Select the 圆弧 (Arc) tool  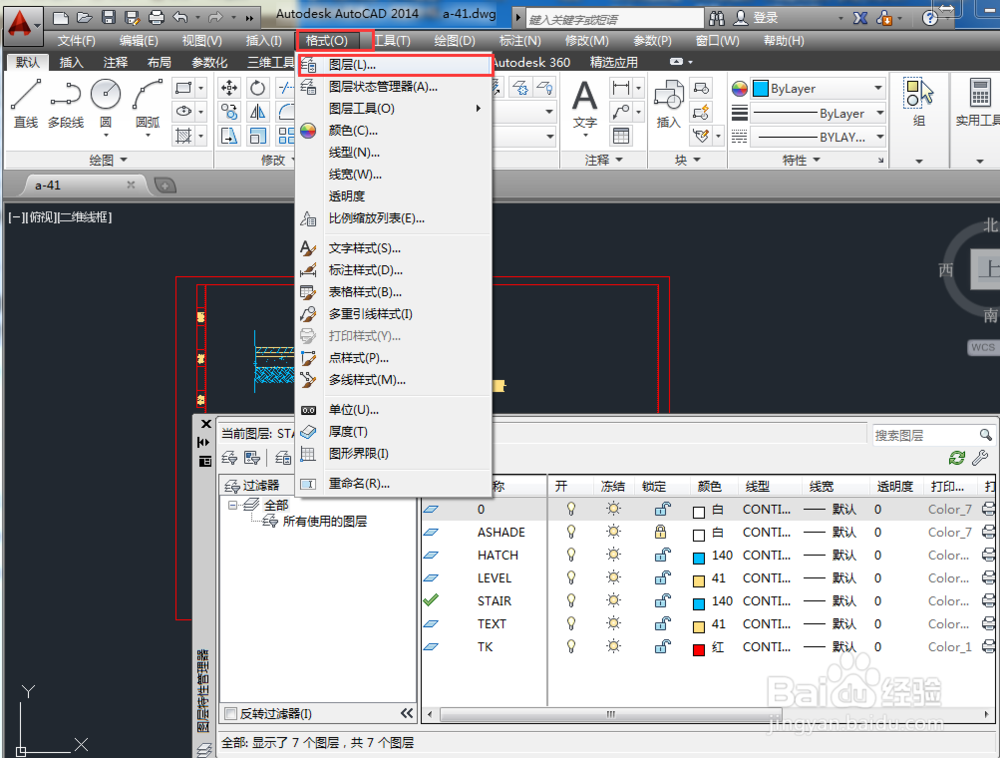[x=145, y=95]
